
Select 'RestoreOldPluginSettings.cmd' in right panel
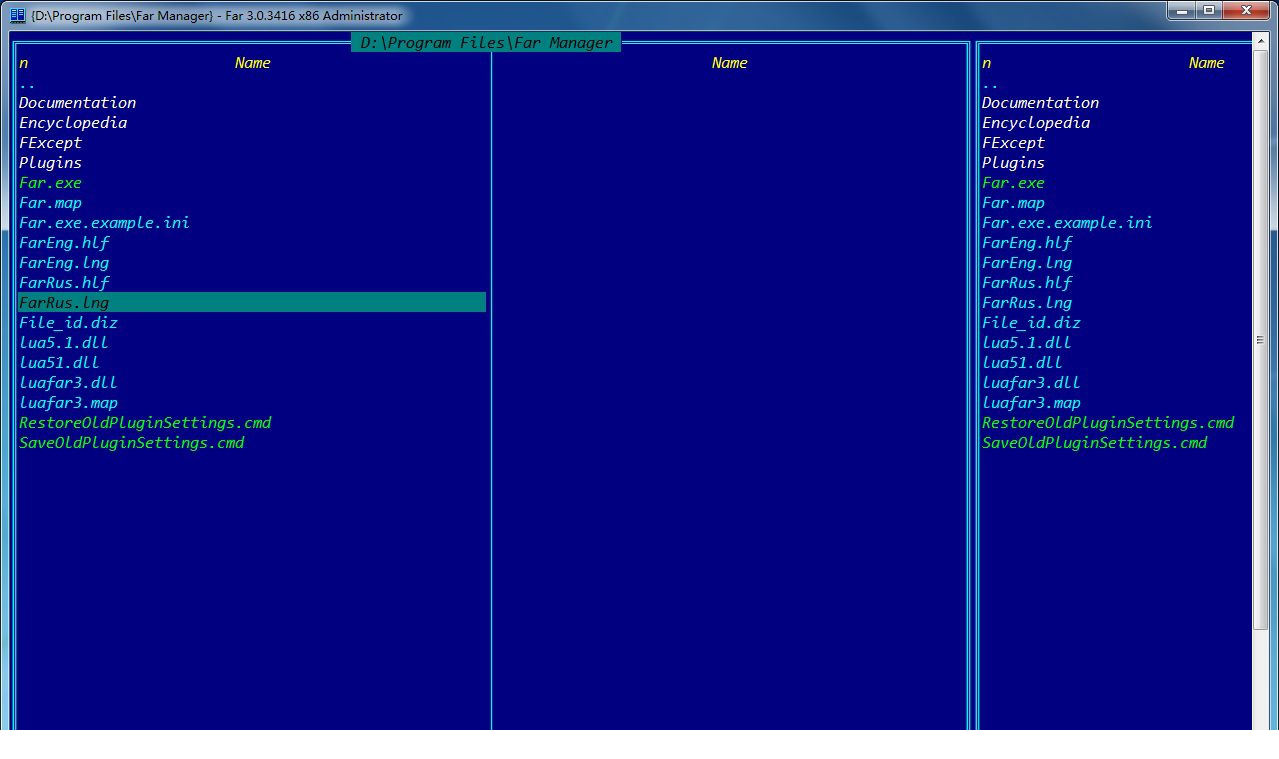coord(1108,423)
